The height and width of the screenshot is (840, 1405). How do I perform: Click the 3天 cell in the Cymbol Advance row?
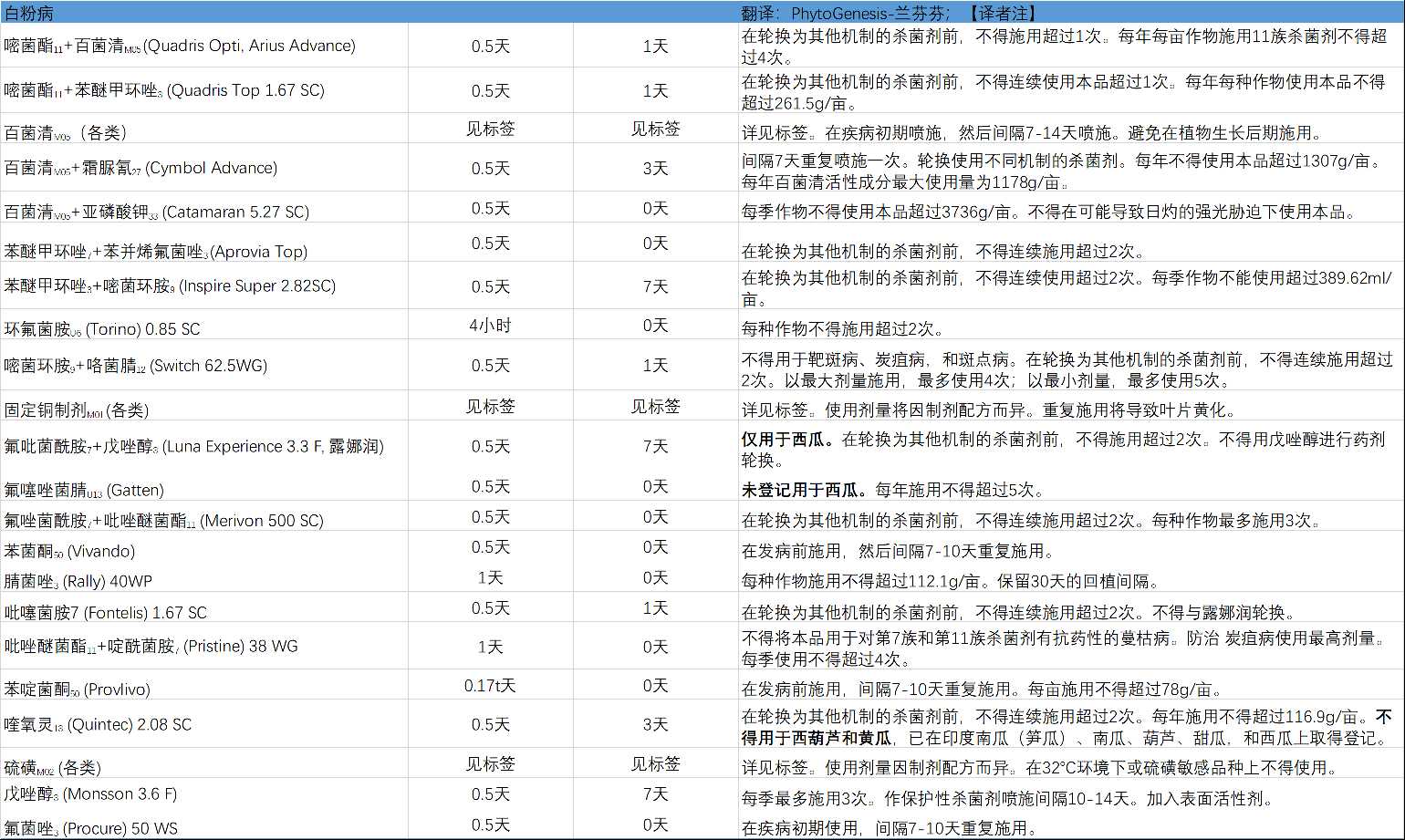coord(656,168)
